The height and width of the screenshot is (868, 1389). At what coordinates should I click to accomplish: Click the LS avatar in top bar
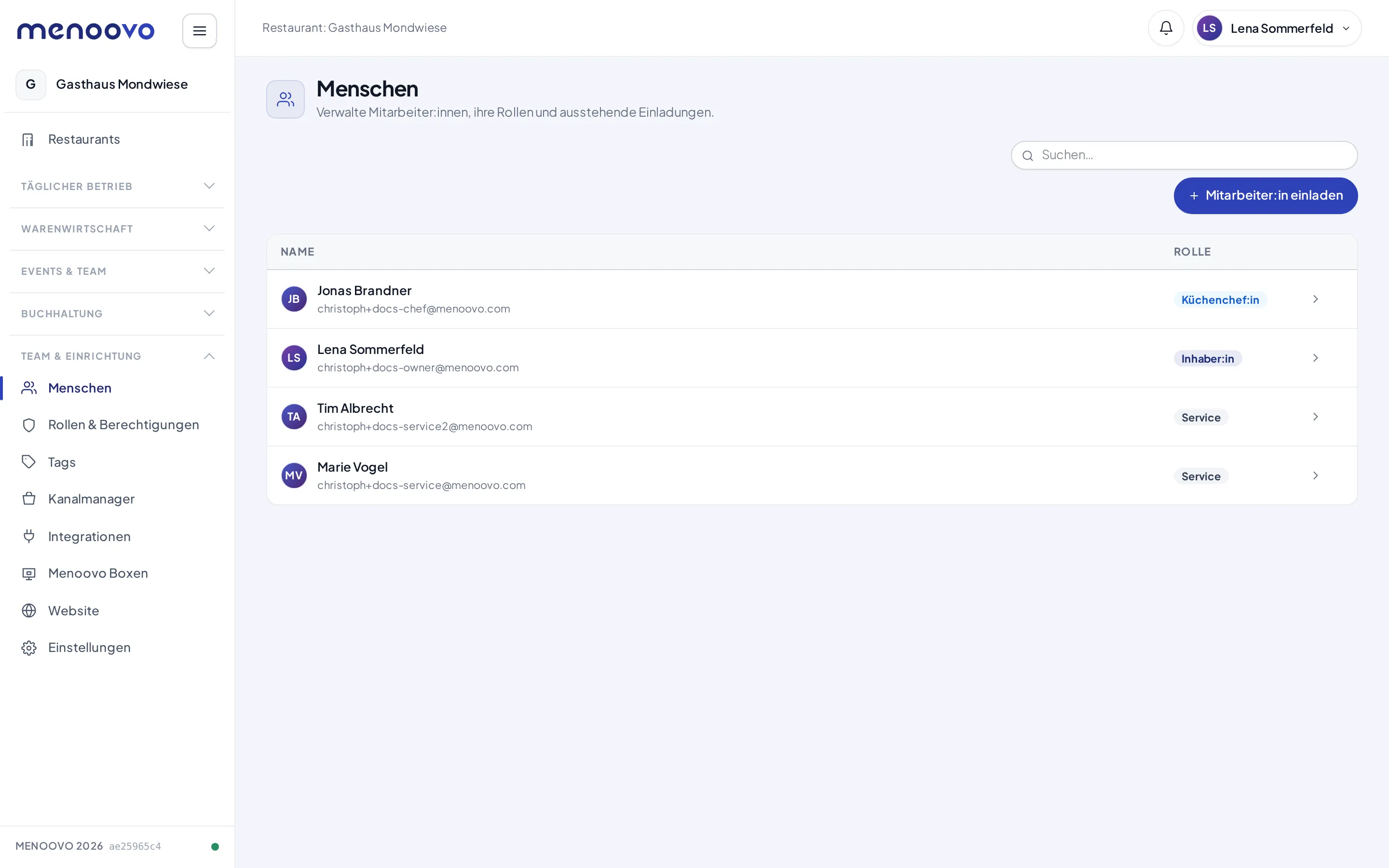(1209, 28)
